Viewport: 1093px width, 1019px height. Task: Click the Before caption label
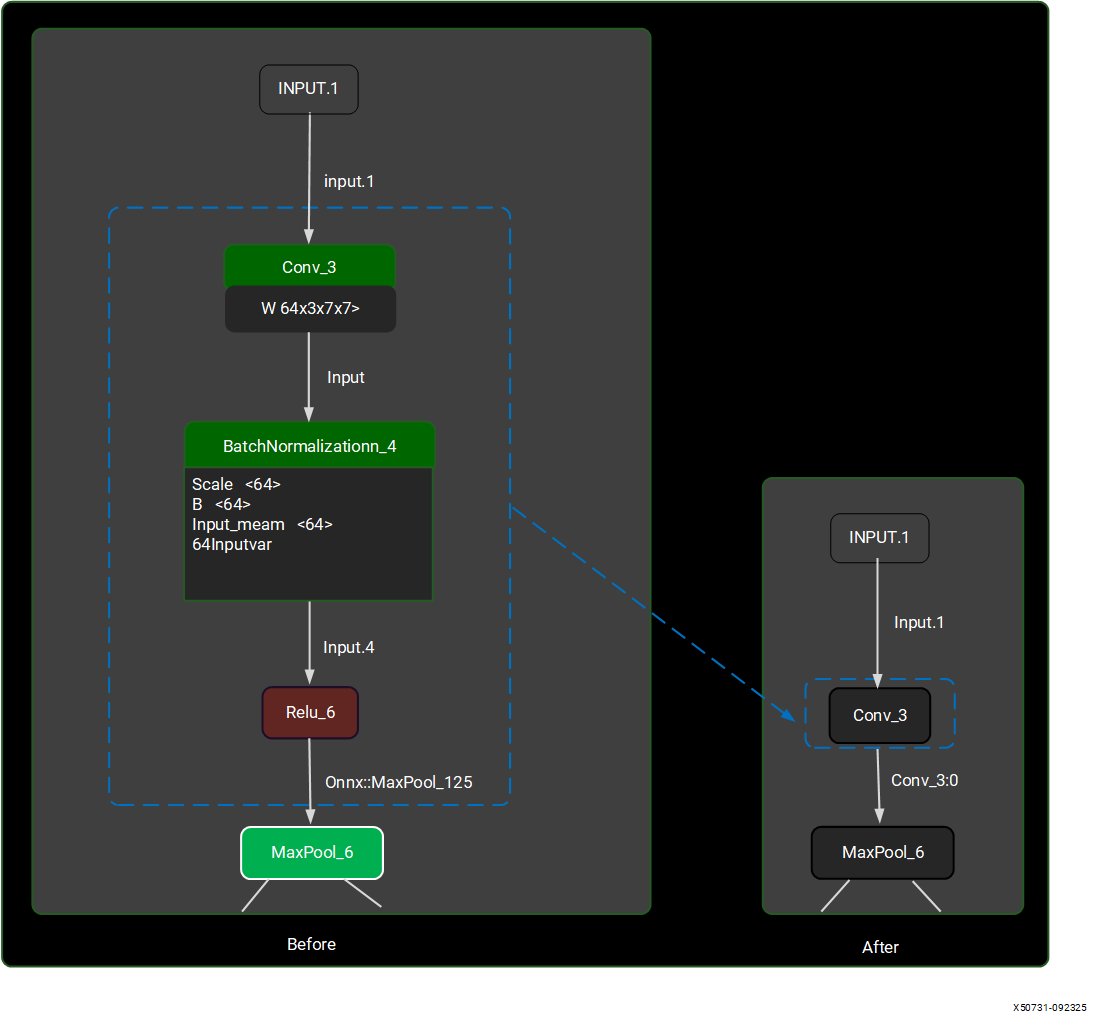[x=311, y=944]
